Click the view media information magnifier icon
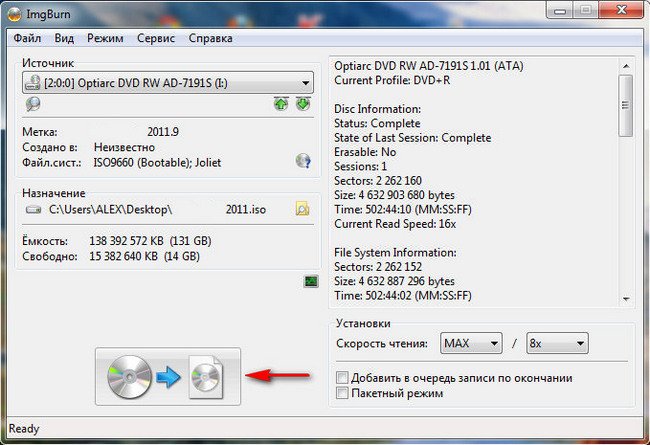 coord(33,104)
